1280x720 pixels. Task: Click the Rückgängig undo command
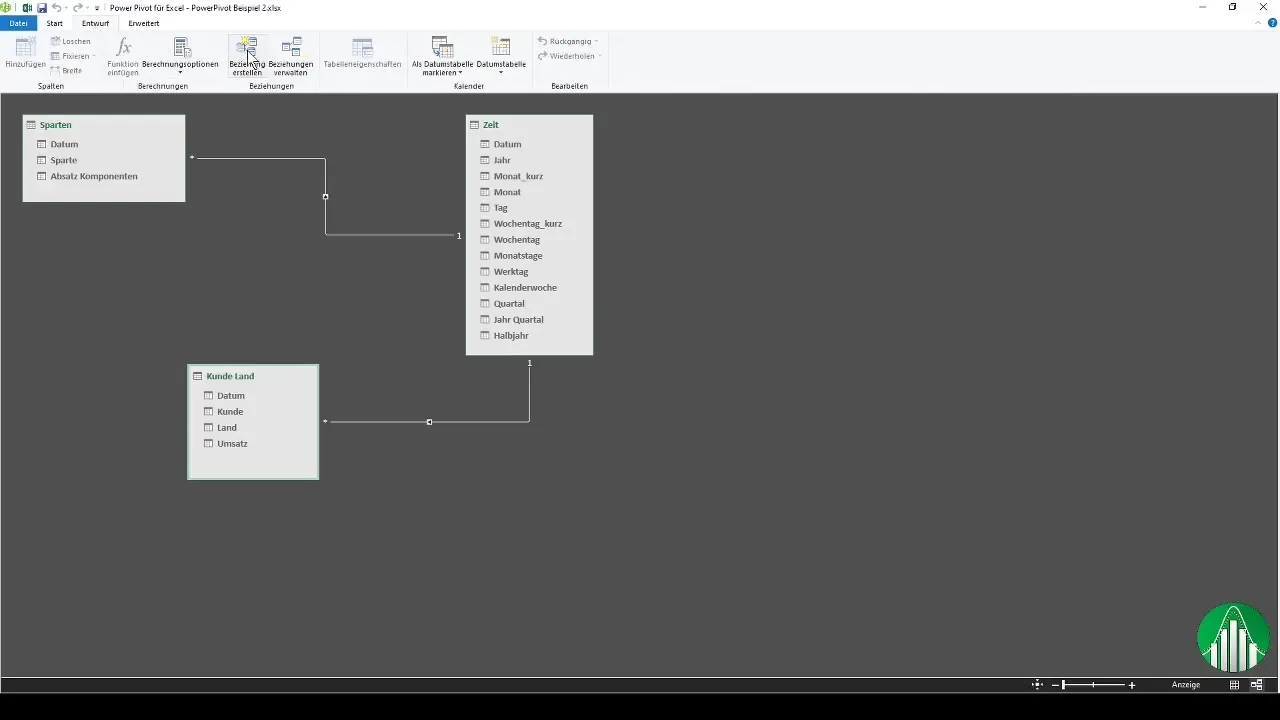(567, 41)
